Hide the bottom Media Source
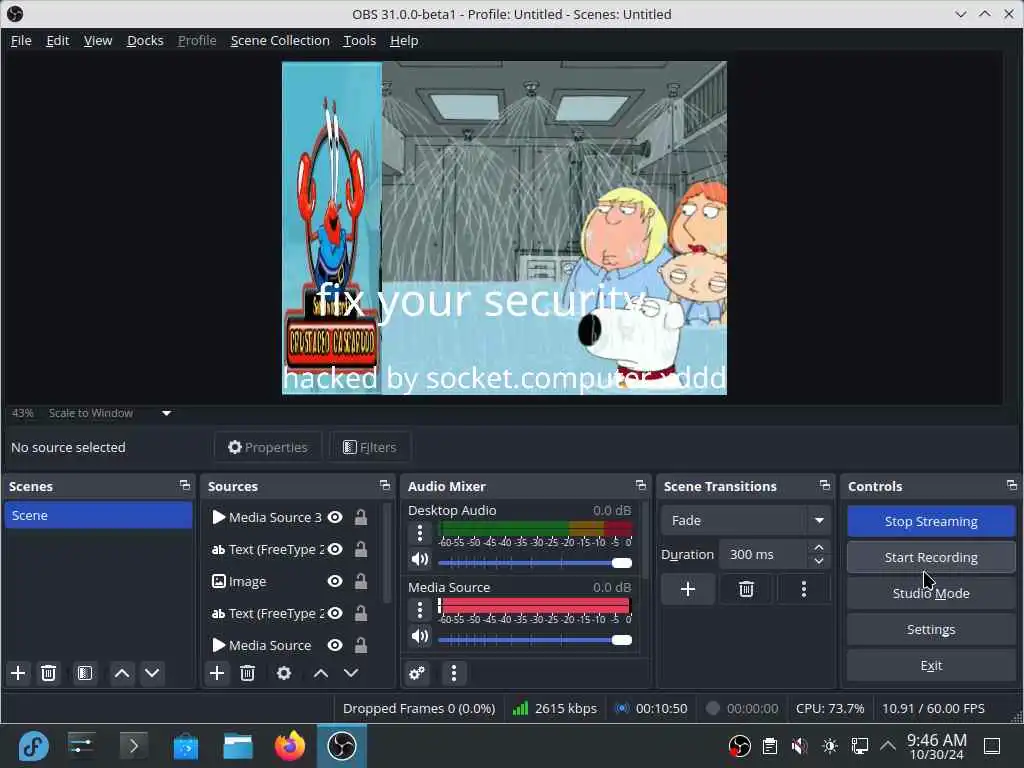The image size is (1024, 768). pyautogui.click(x=335, y=645)
